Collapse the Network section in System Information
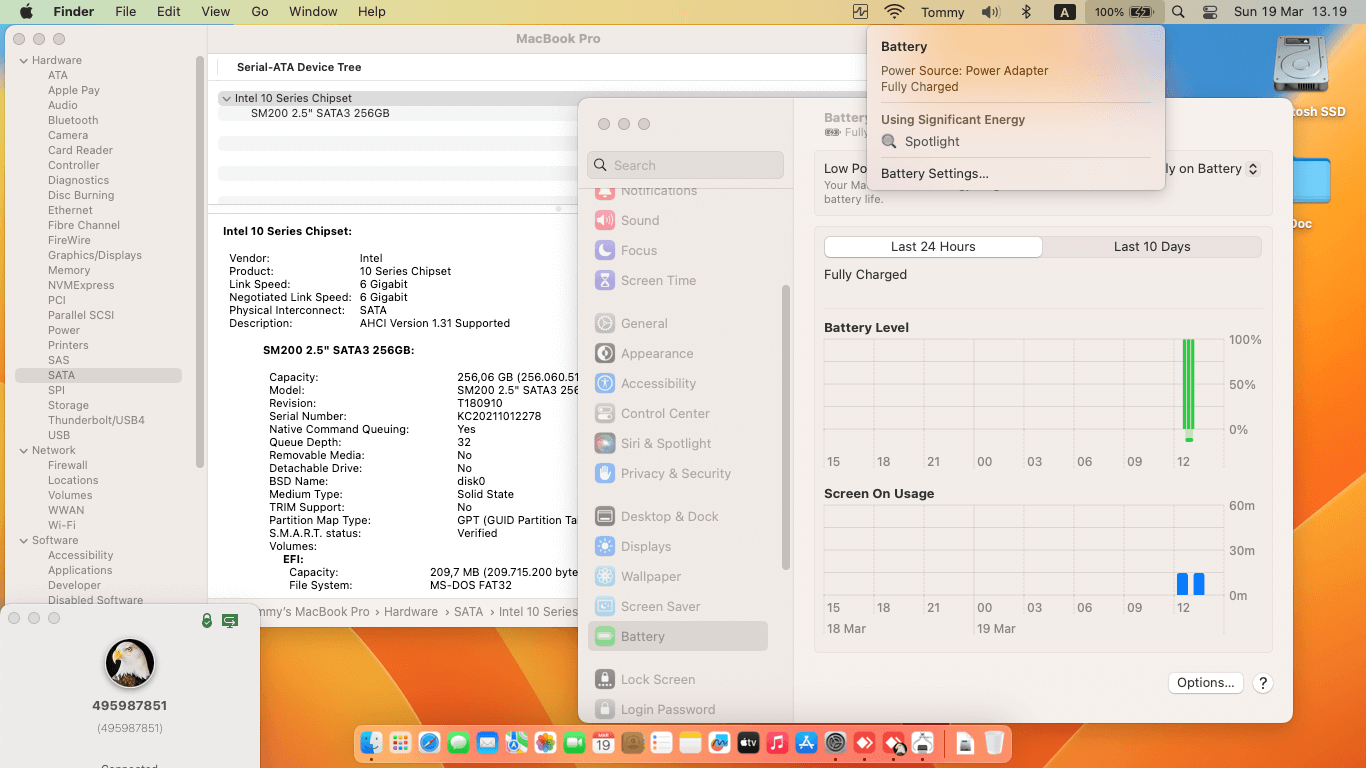 [23, 451]
